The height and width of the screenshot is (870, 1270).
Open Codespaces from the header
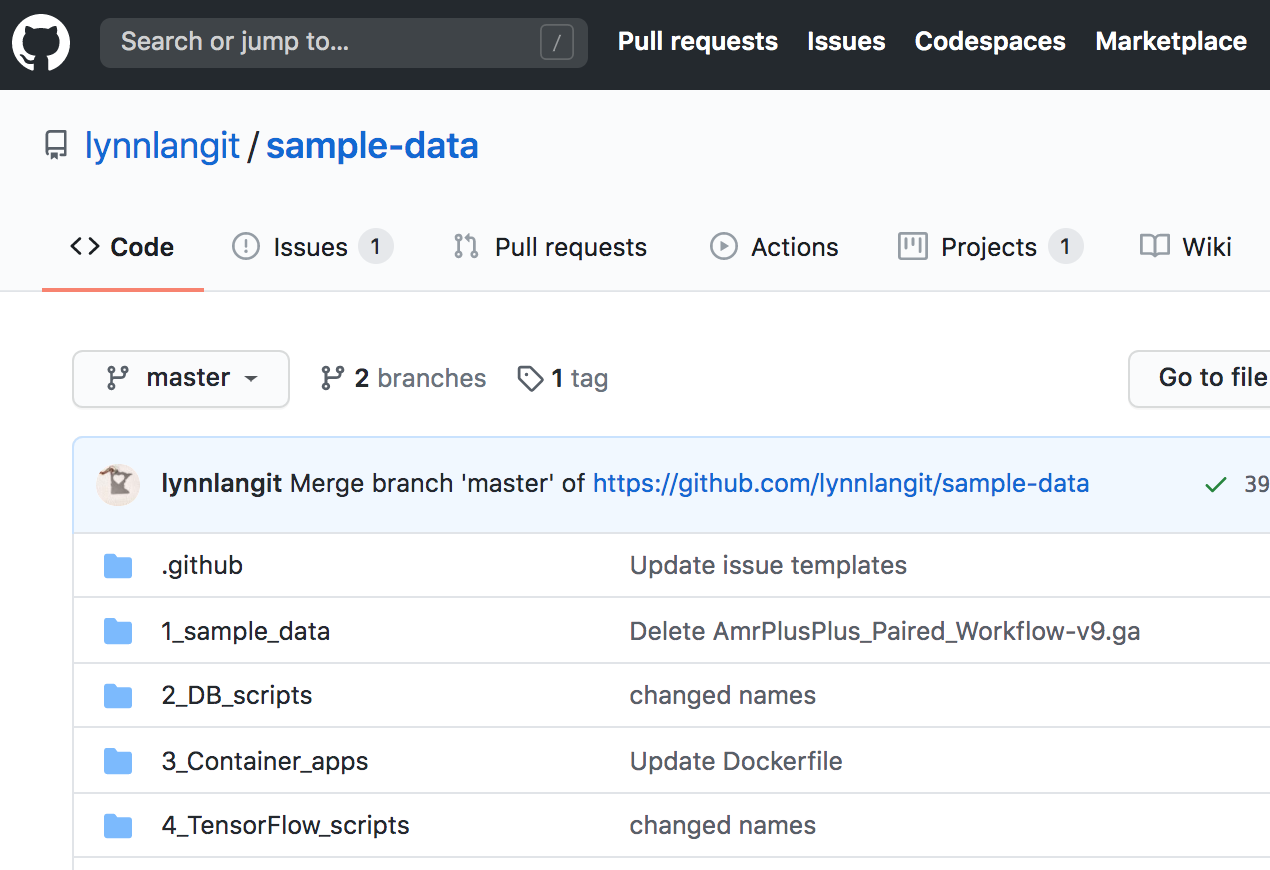pyautogui.click(x=990, y=41)
